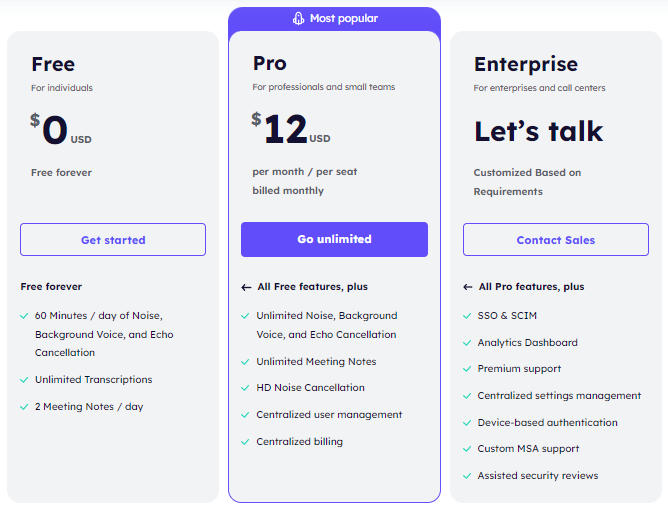Click the rocket icon beside Most popular

[x=298, y=18]
